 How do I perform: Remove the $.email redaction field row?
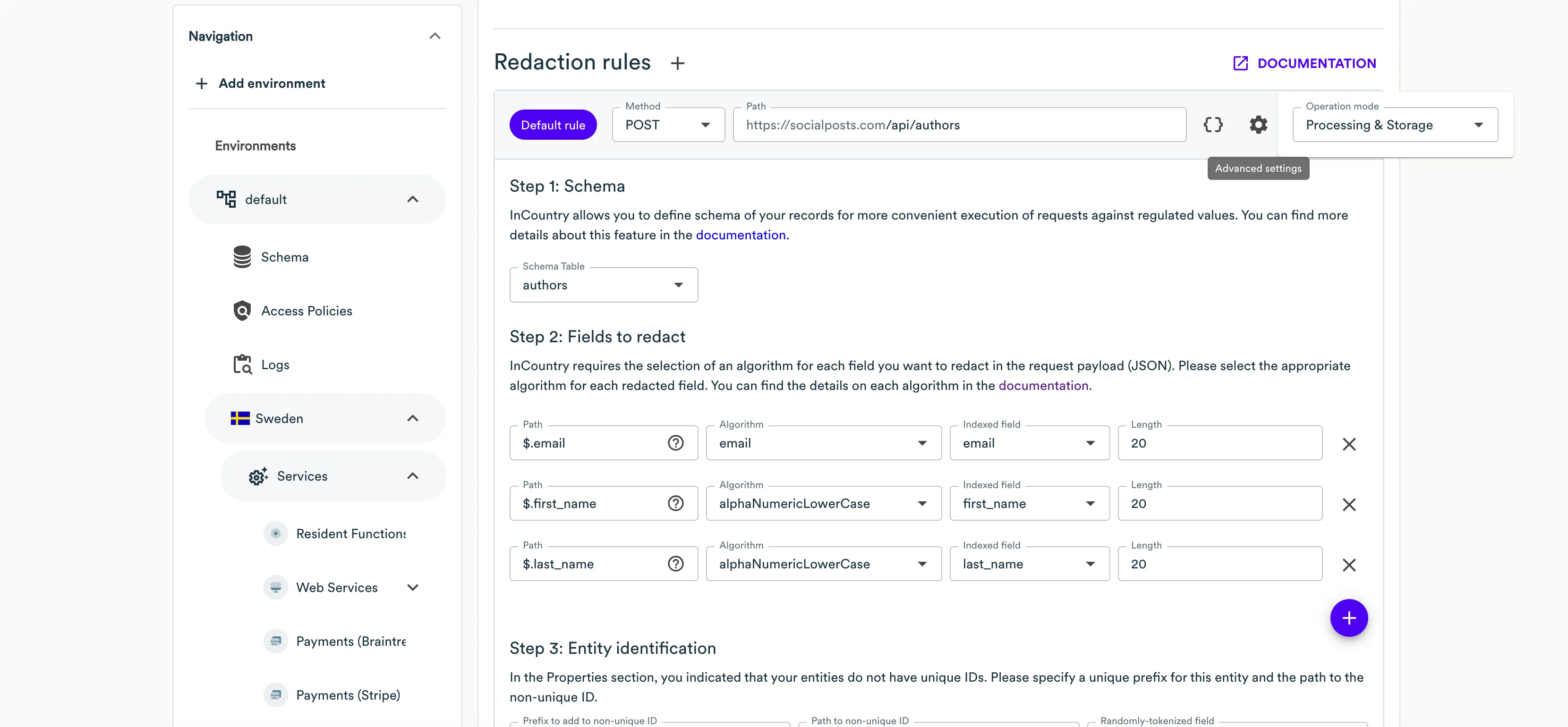pyautogui.click(x=1348, y=444)
